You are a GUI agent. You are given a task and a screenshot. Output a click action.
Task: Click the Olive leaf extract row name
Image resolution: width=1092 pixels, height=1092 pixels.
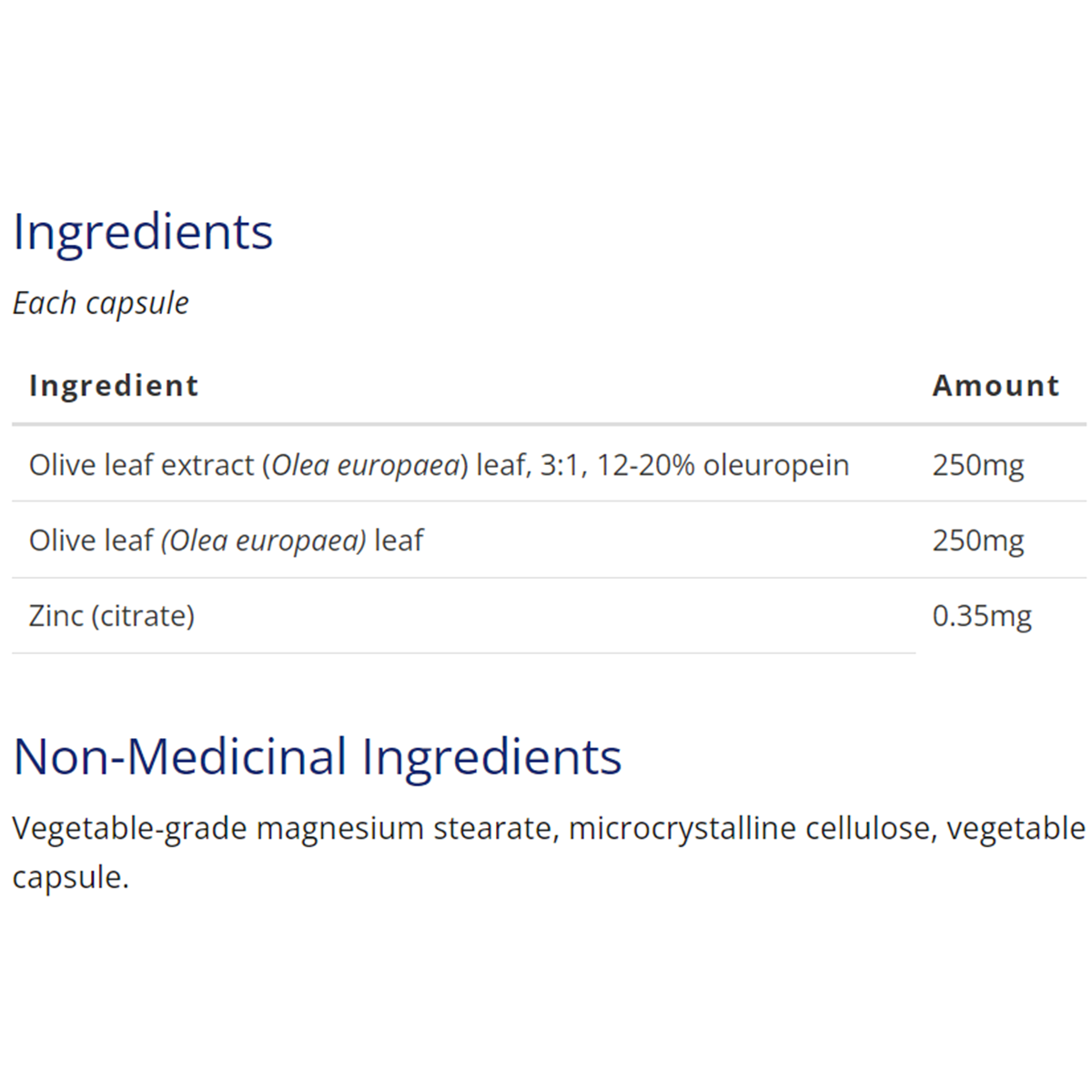(141, 465)
